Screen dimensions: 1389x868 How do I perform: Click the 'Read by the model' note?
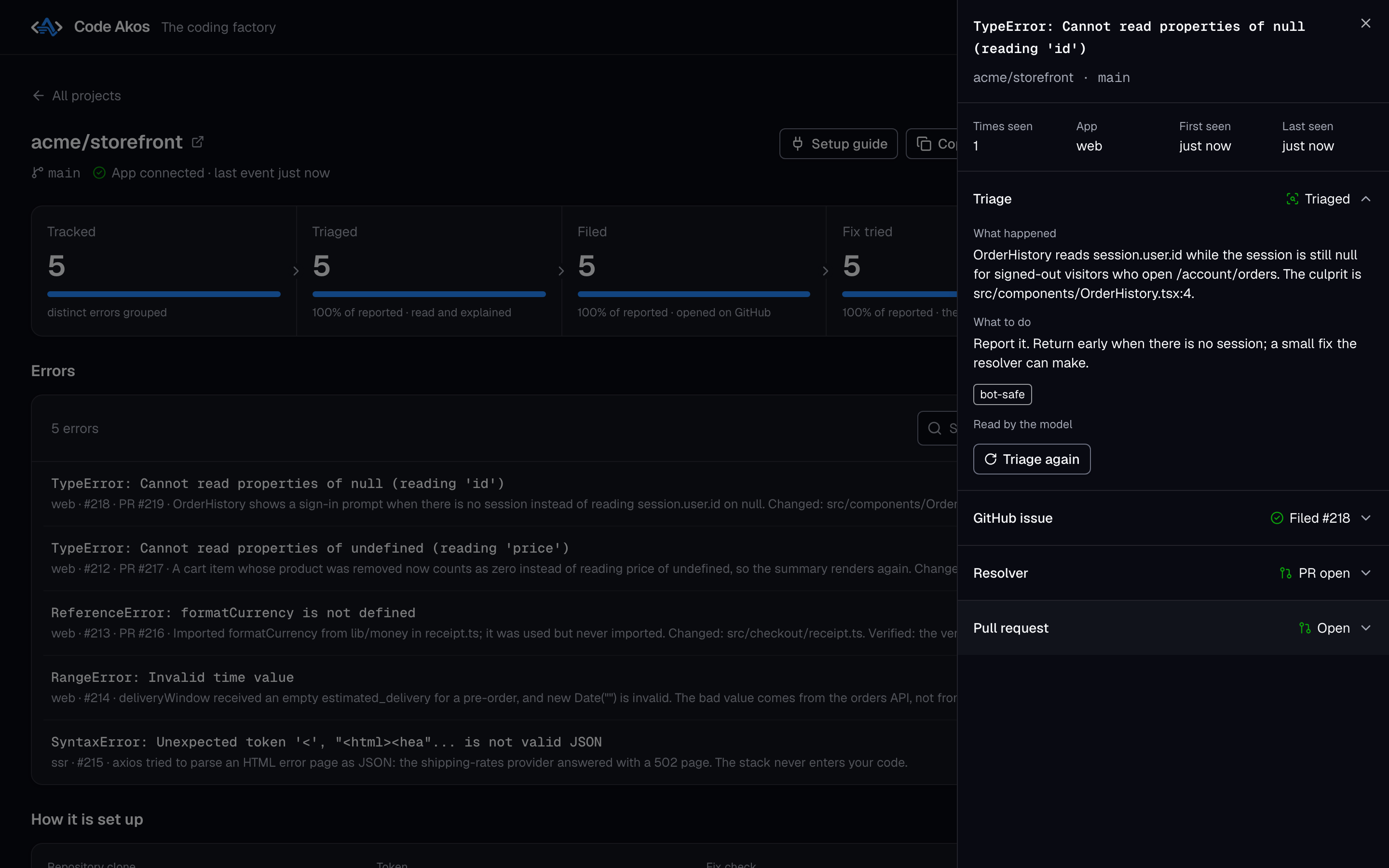[1022, 424]
